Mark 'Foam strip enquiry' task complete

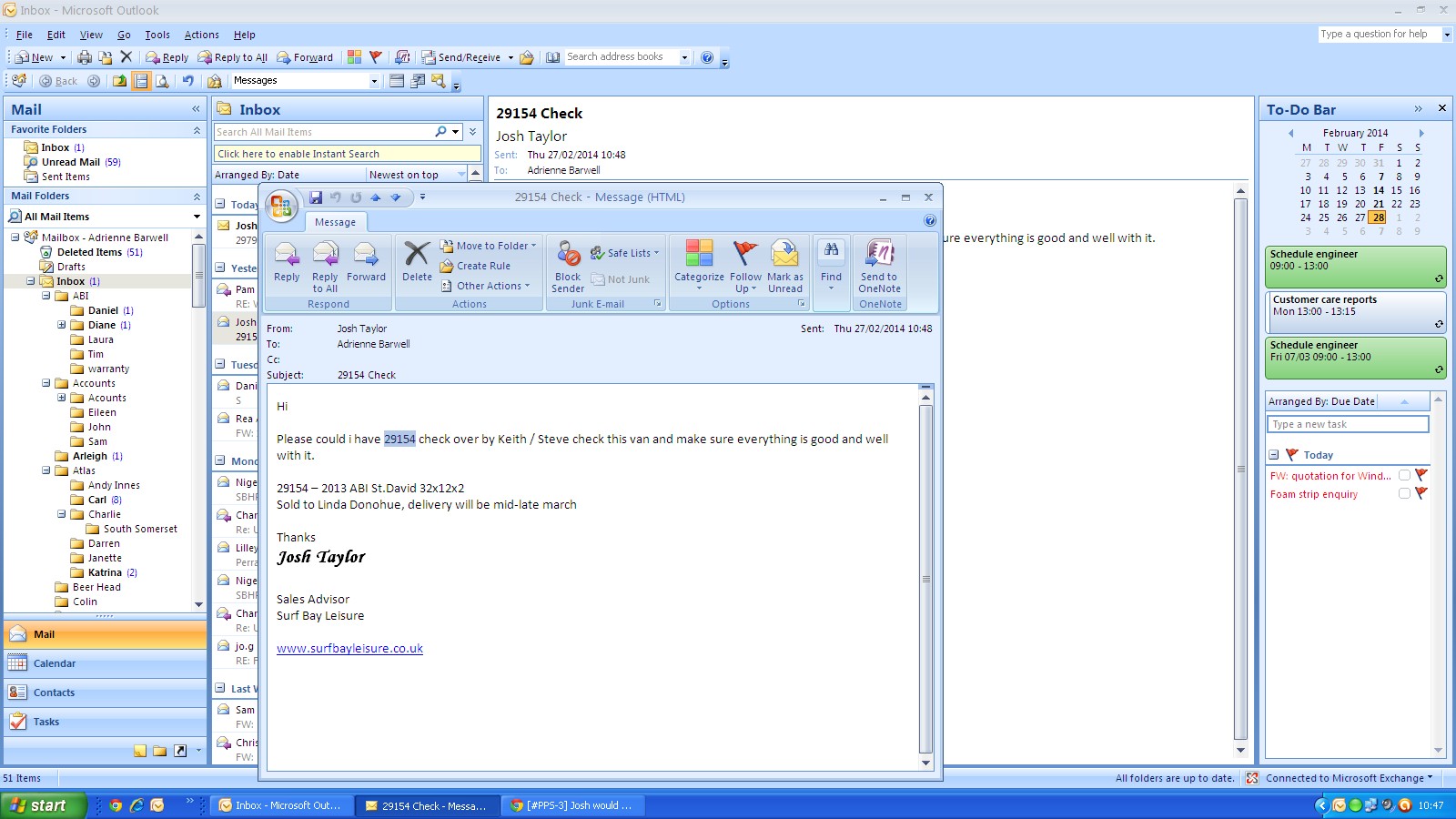(x=1404, y=493)
